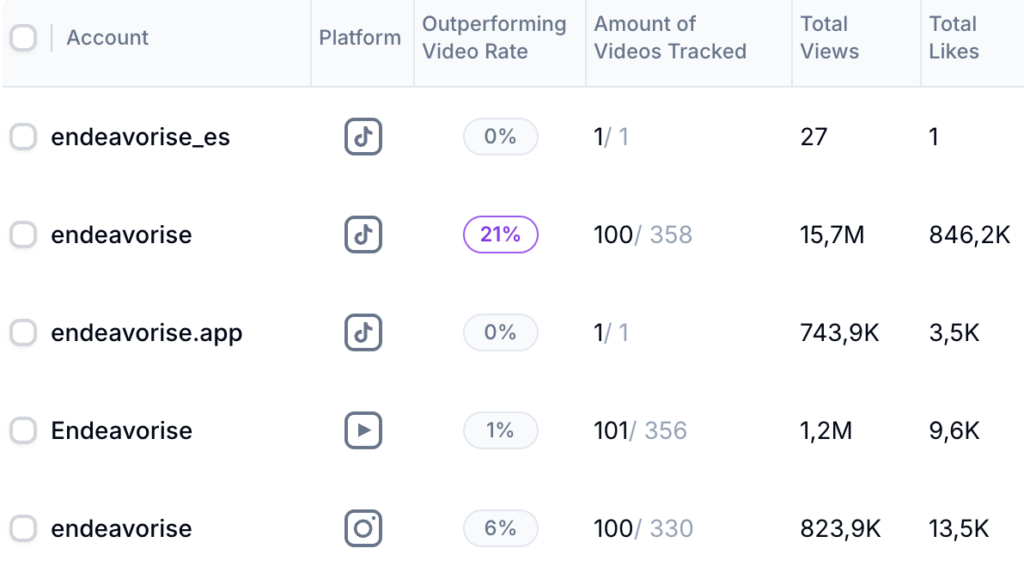Image resolution: width=1024 pixels, height=579 pixels.
Task: Open the endeavorise_es account name
Action: (x=140, y=137)
